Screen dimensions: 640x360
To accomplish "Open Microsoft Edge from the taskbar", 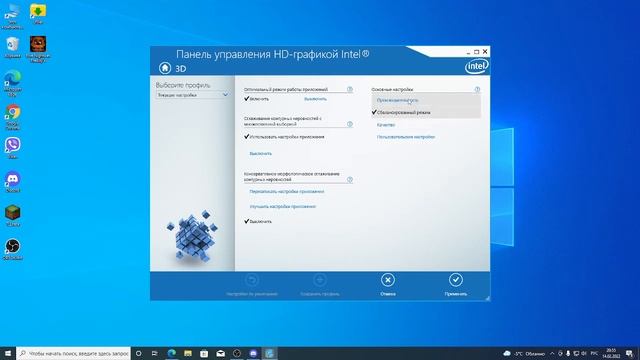I will (171, 353).
